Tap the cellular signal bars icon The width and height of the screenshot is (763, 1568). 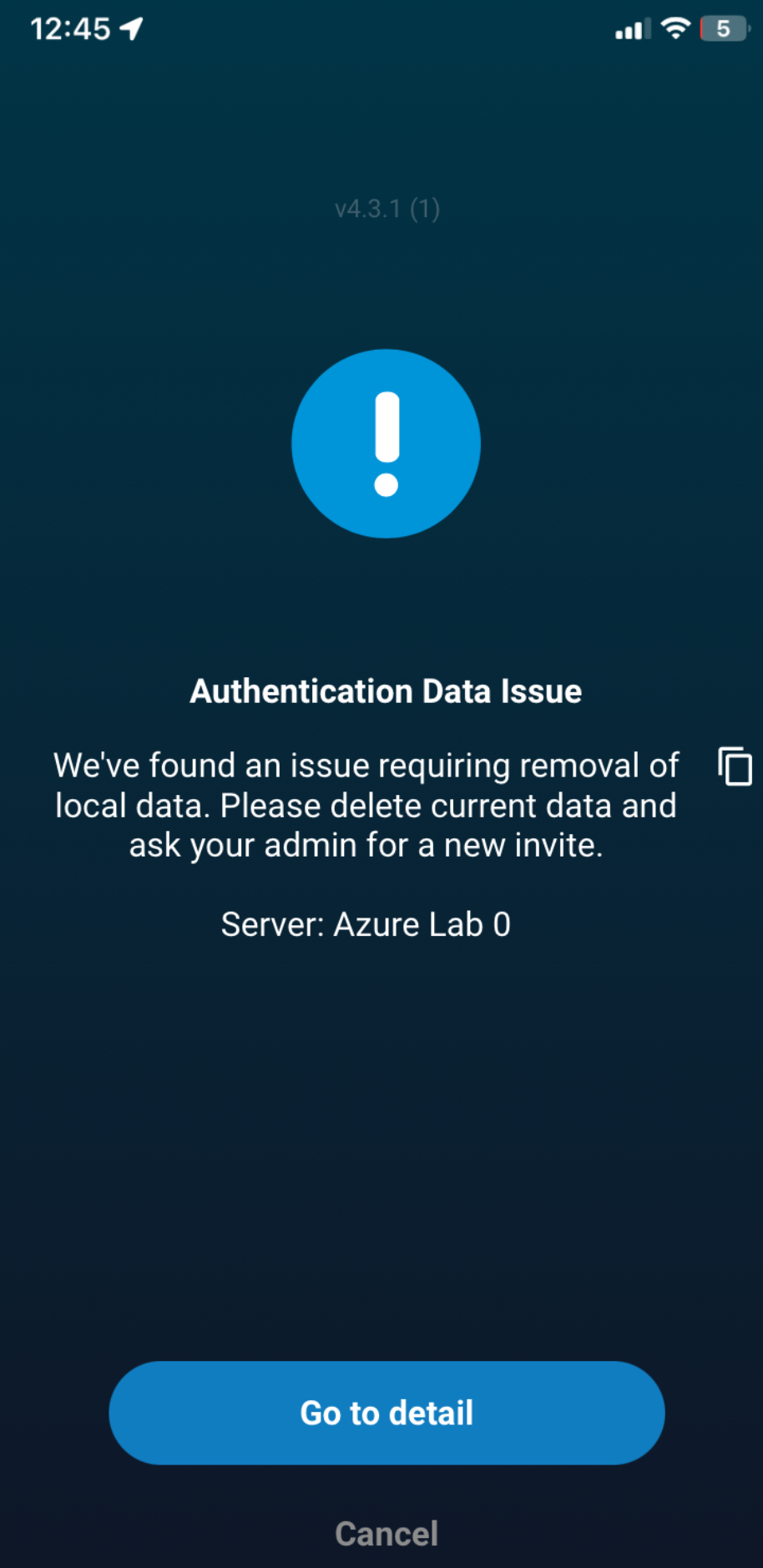(x=632, y=30)
